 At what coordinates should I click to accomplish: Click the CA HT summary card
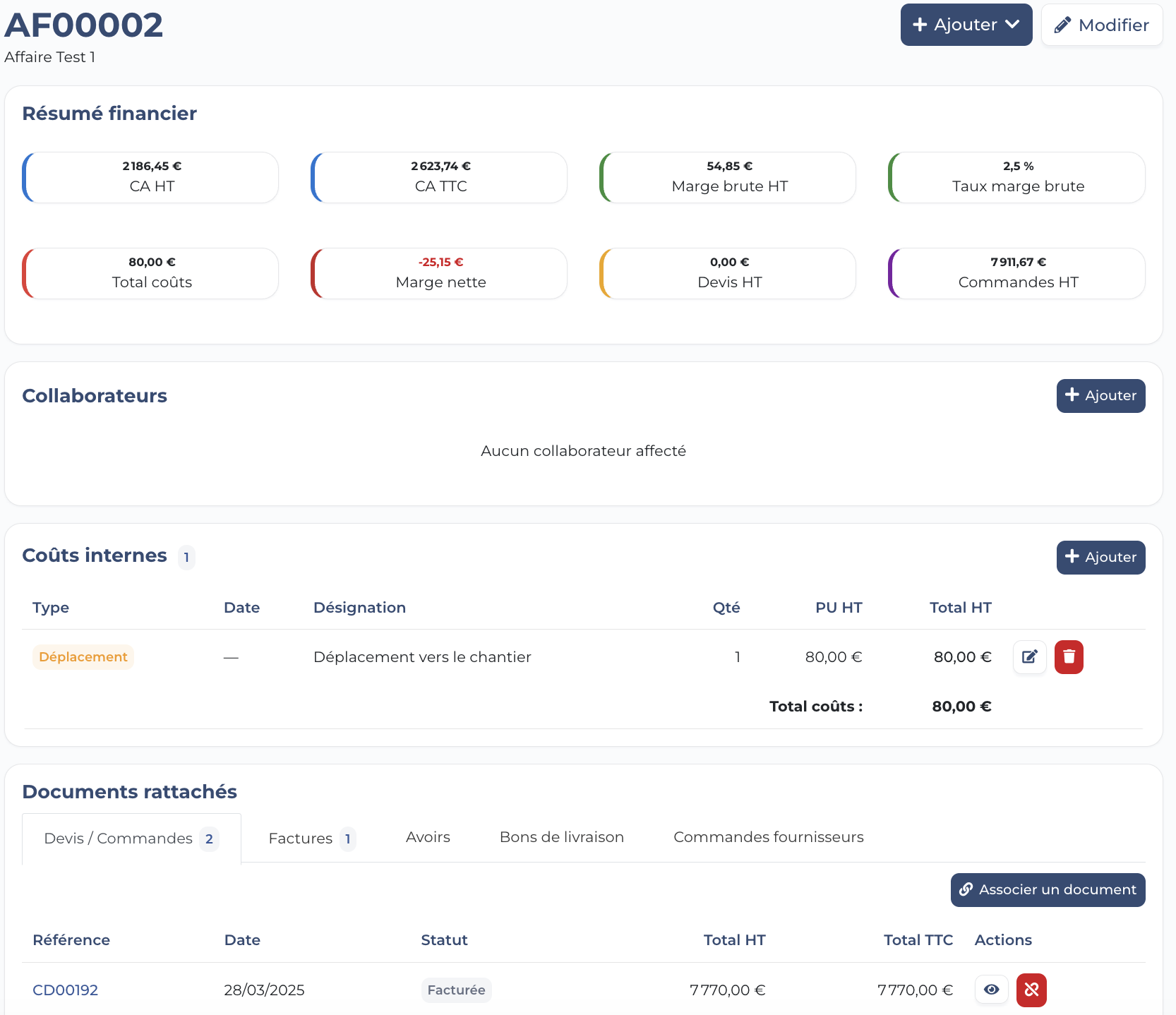(x=150, y=177)
